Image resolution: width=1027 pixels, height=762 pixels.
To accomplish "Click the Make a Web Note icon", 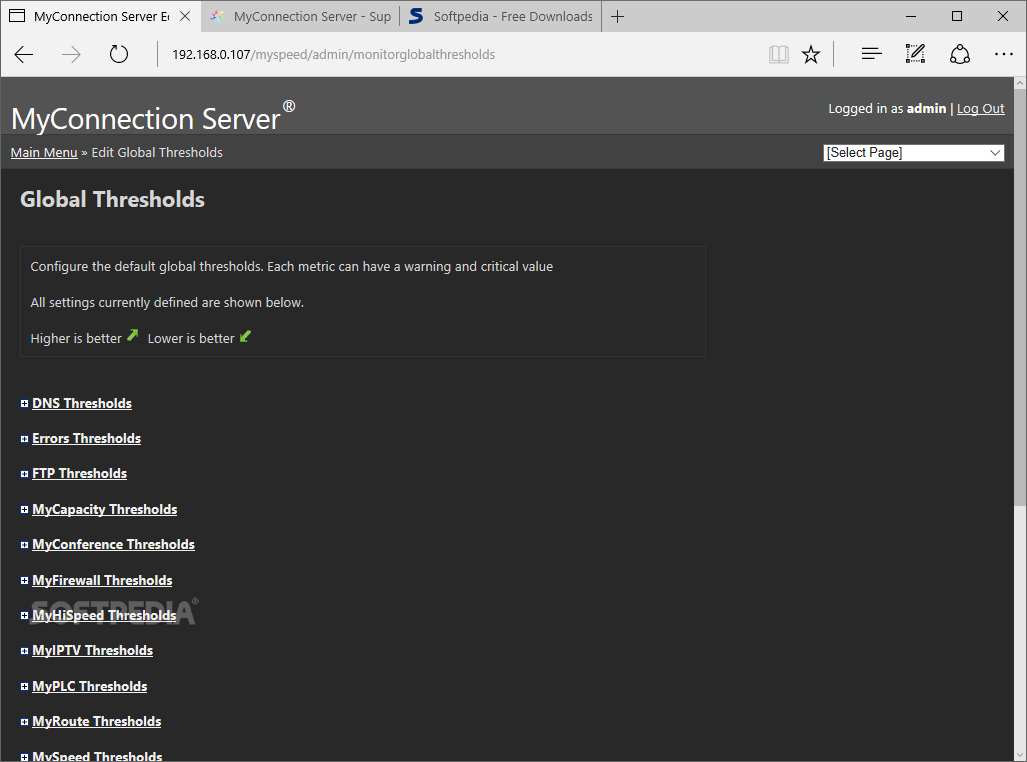I will pos(915,55).
